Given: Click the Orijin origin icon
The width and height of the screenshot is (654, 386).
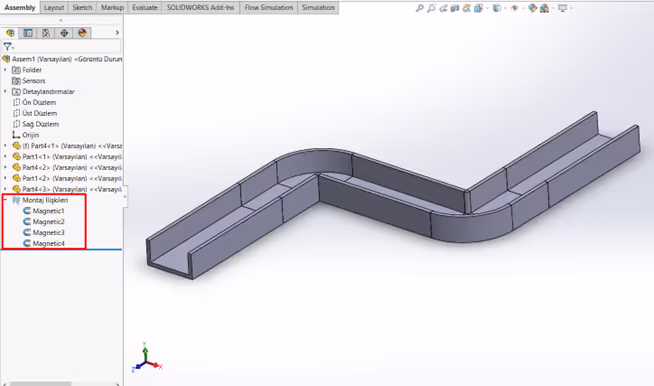Looking at the screenshot, I should (16, 135).
